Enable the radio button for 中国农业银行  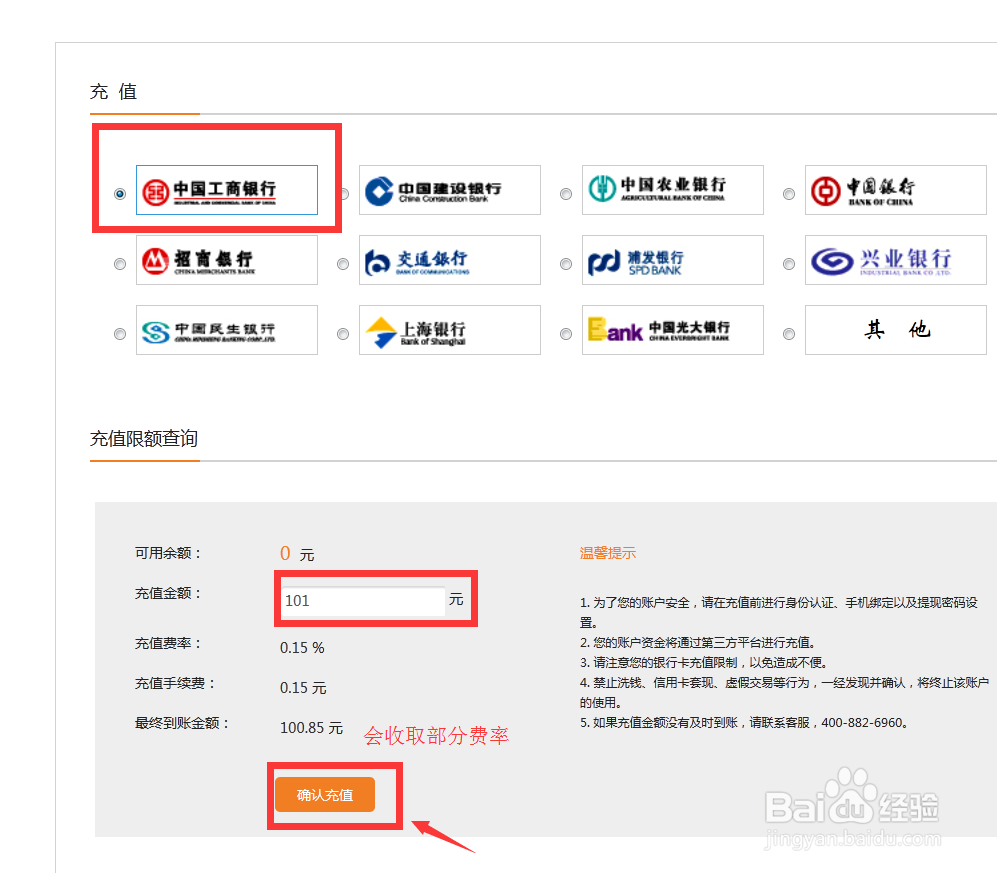click(x=566, y=194)
